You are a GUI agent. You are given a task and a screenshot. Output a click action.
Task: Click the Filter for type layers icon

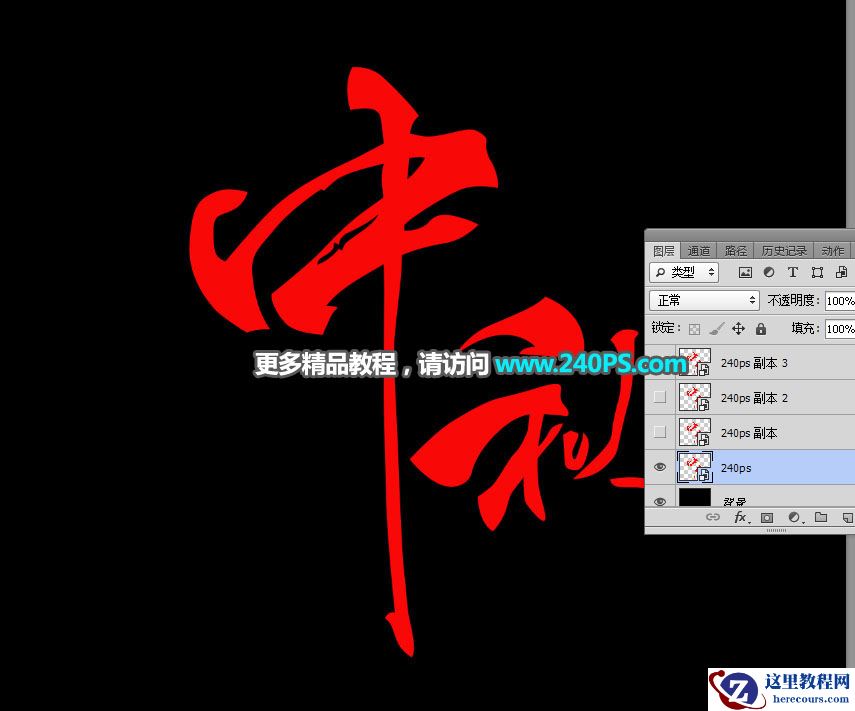click(x=793, y=272)
